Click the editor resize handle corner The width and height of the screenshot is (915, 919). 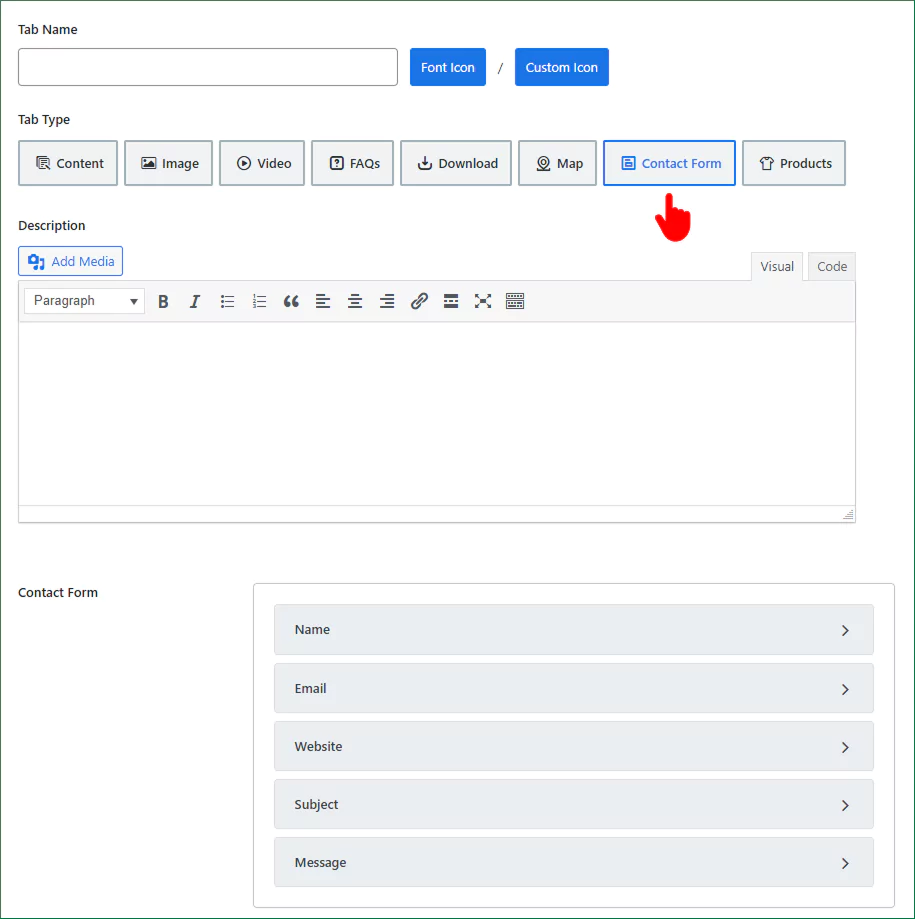848,515
